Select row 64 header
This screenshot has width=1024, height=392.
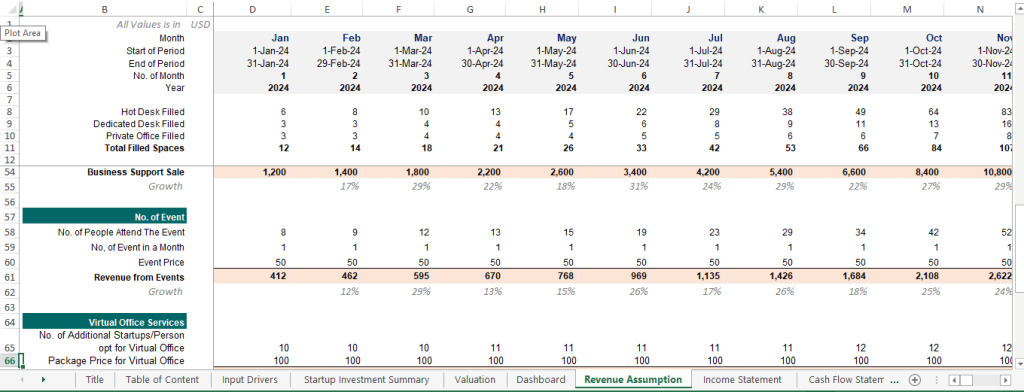[10, 322]
